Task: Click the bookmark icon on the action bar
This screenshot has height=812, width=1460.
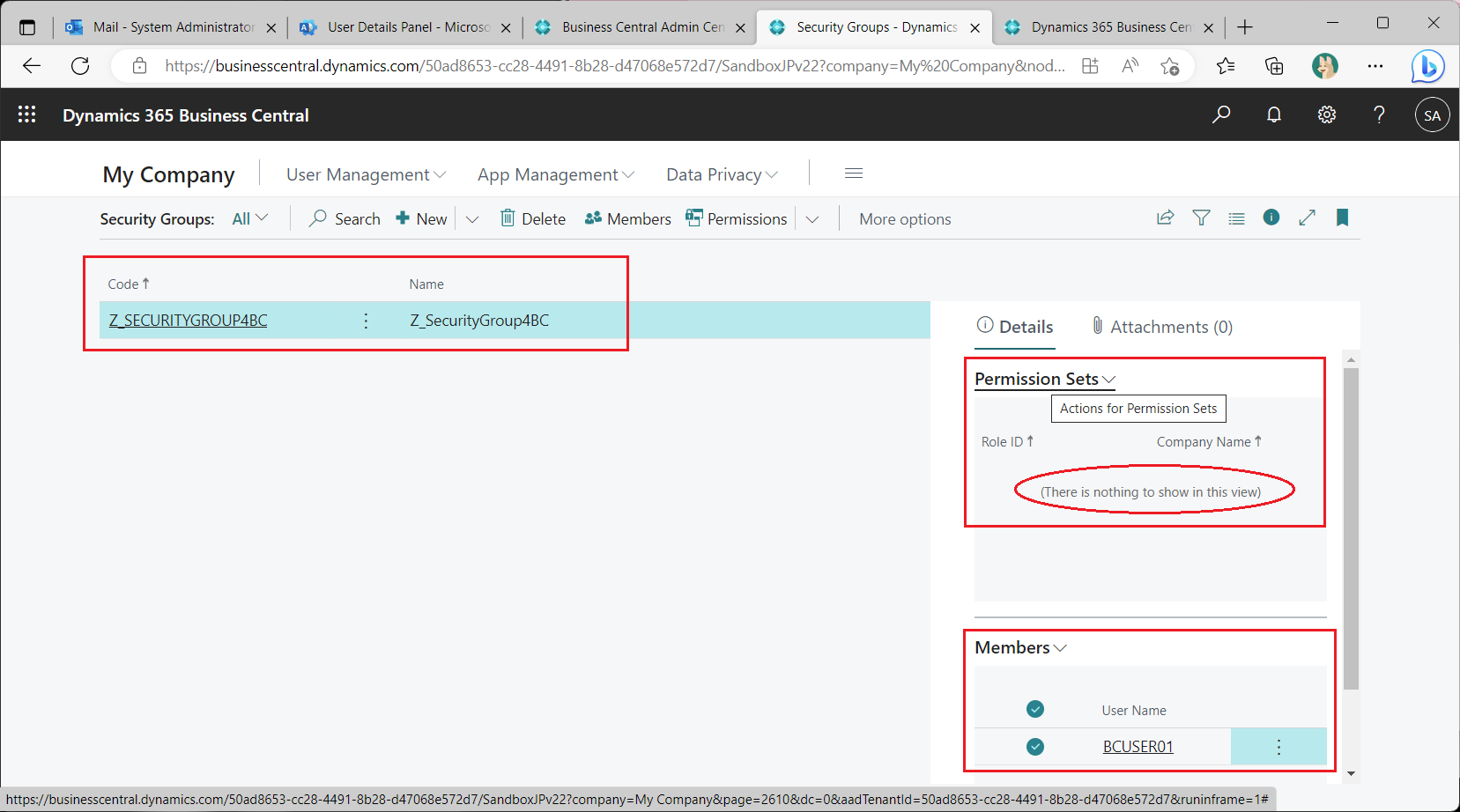Action: coord(1342,218)
